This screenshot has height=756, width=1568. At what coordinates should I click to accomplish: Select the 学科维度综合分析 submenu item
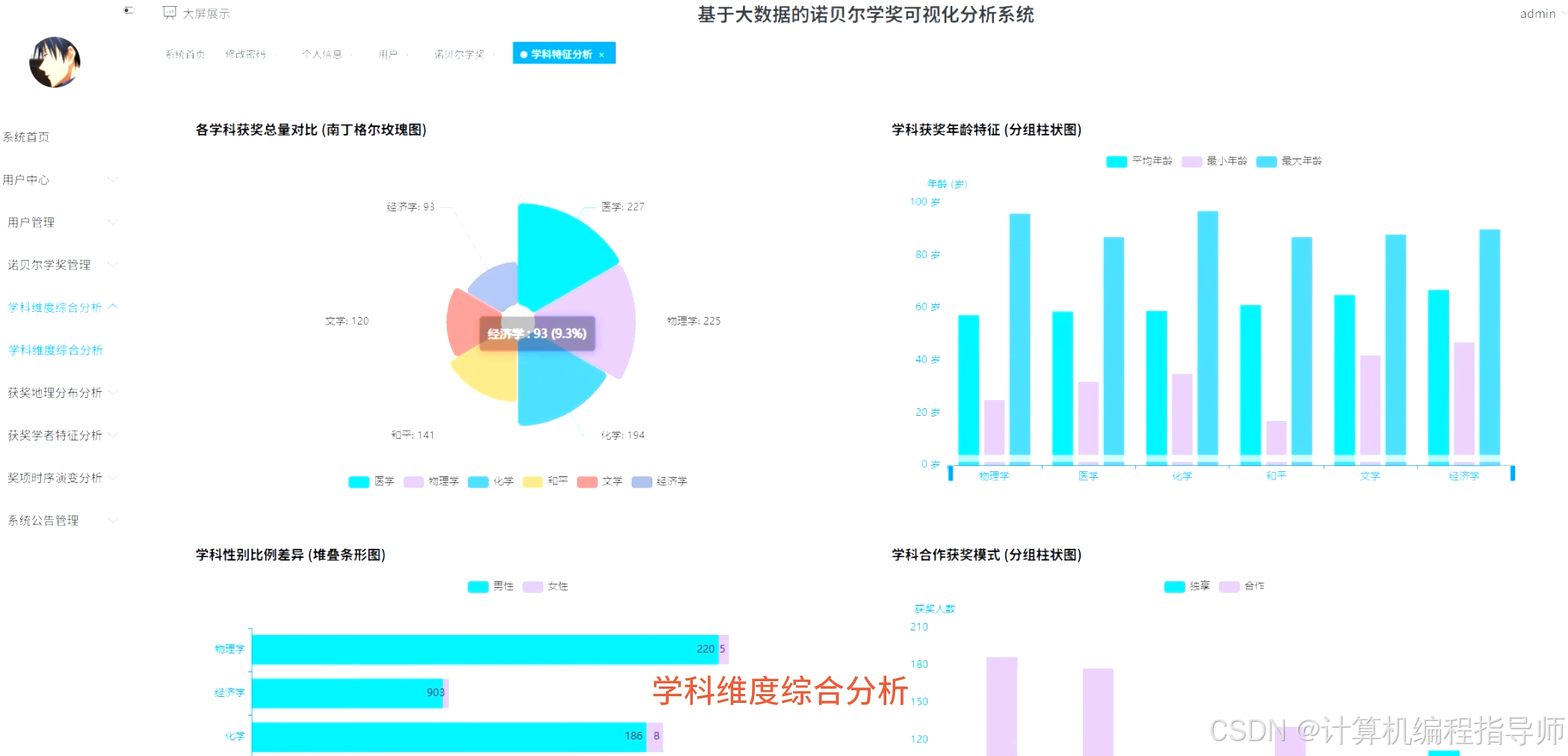(55, 350)
